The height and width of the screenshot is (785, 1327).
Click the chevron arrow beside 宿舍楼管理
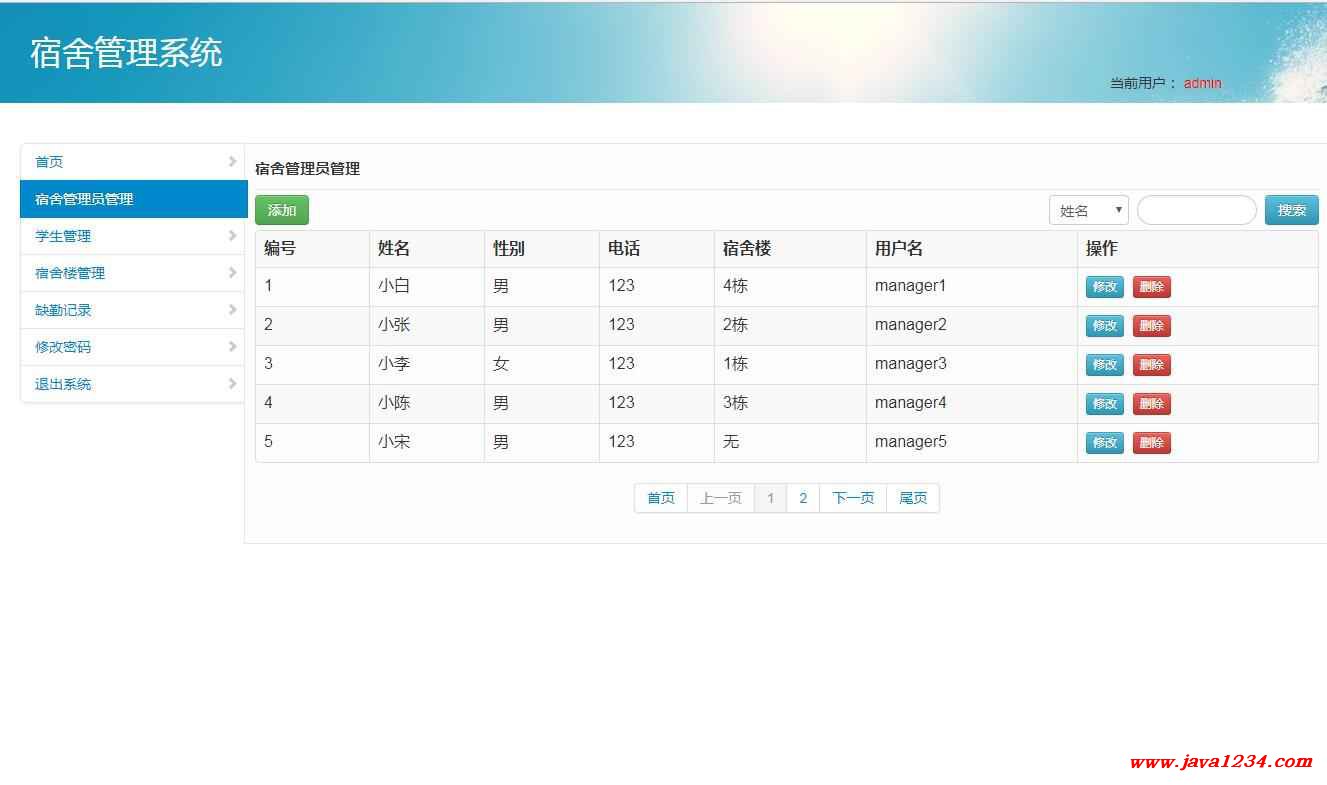232,273
